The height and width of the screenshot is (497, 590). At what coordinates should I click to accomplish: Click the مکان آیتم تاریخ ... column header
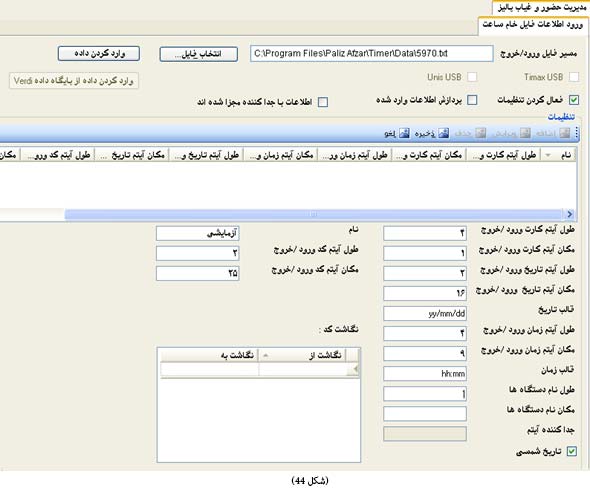(132, 155)
